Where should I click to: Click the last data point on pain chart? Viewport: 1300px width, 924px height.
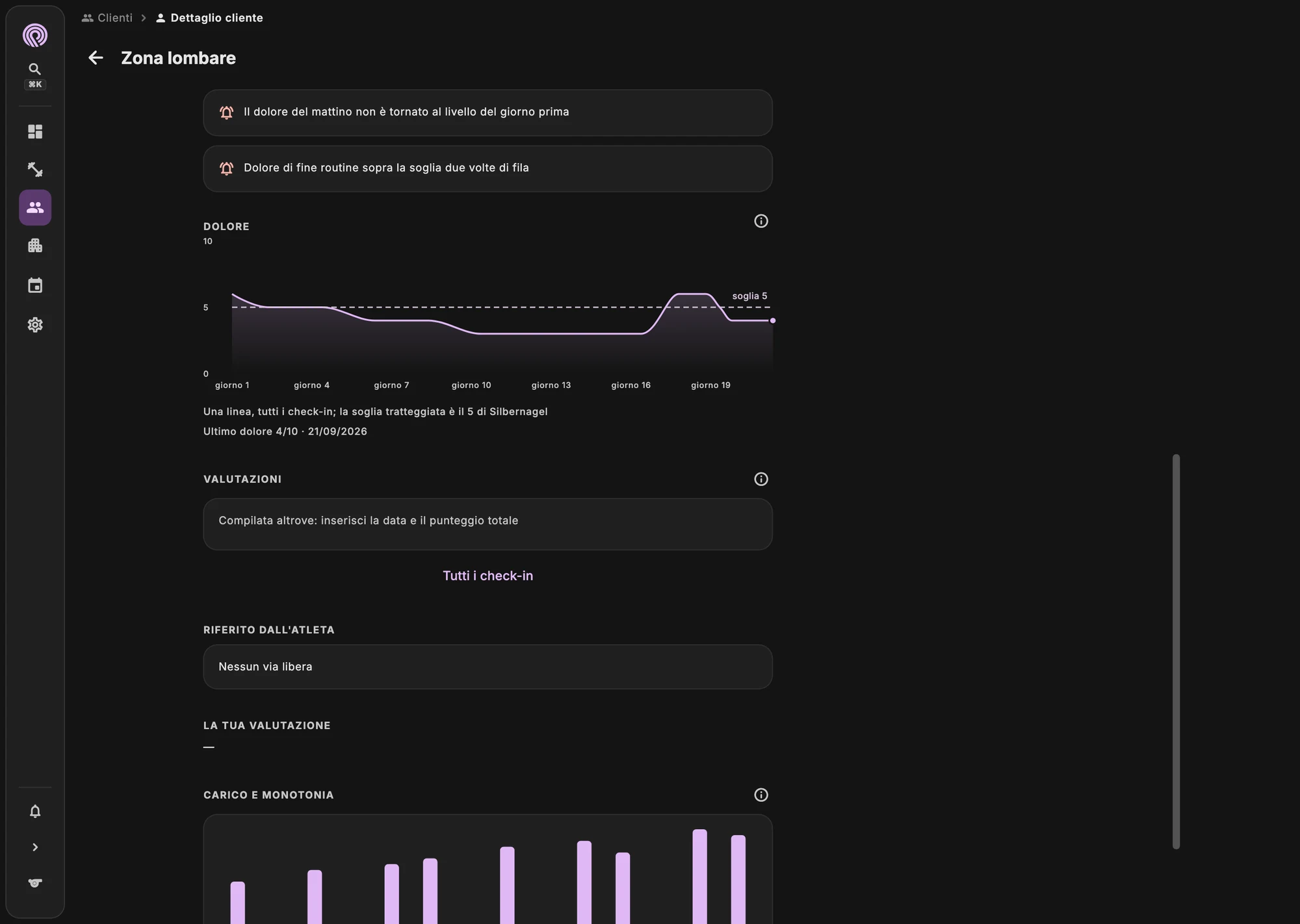click(x=772, y=320)
